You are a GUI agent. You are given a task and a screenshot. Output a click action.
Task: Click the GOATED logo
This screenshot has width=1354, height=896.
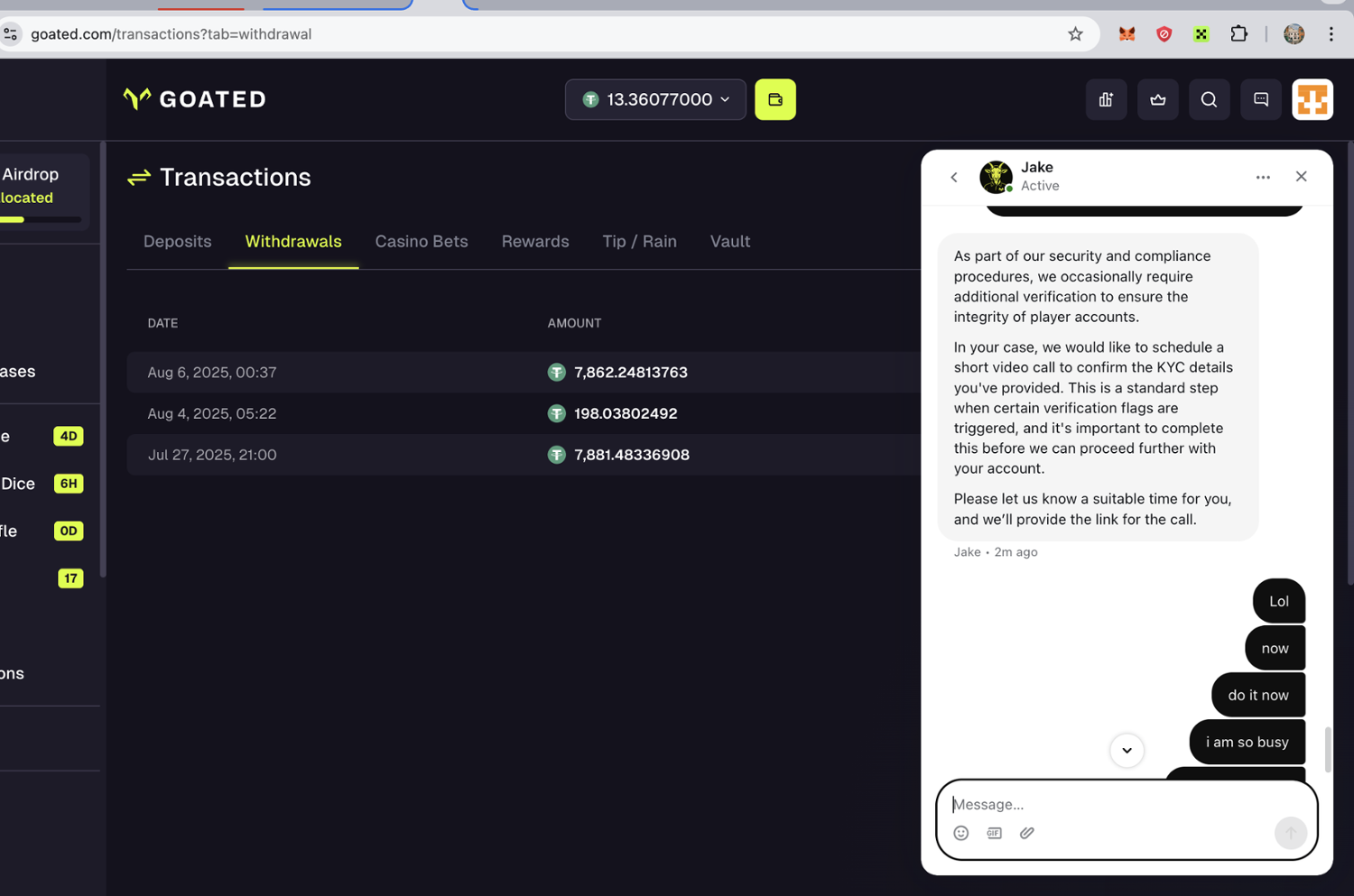[195, 99]
